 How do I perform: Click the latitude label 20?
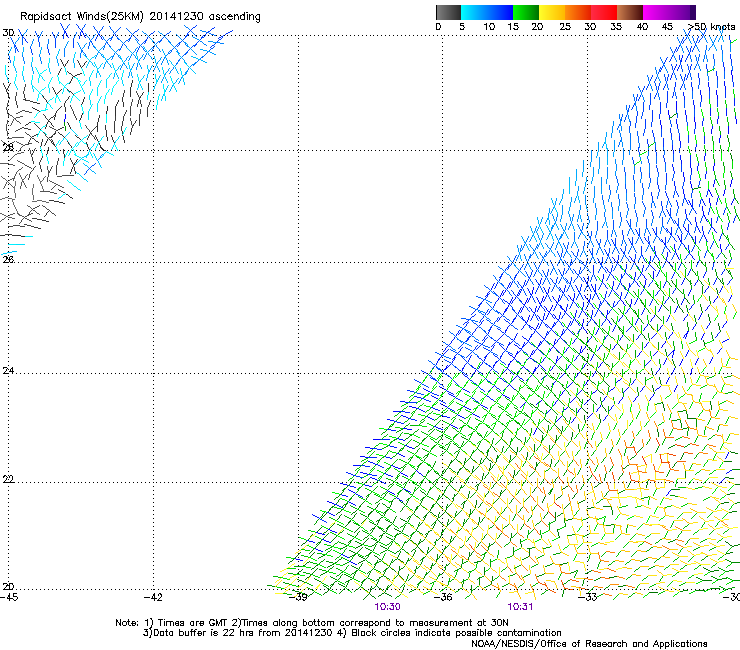8,587
